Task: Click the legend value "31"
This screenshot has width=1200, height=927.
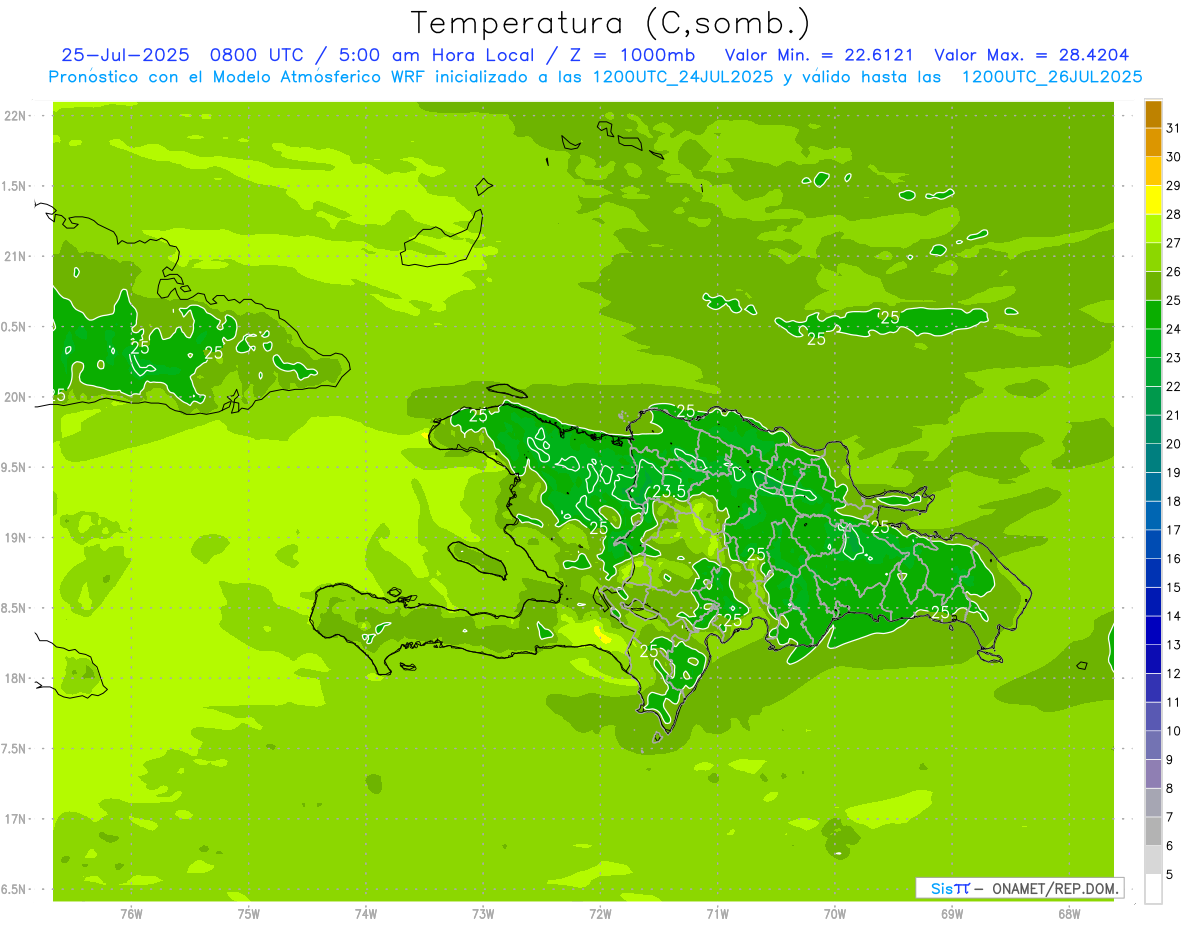Action: pyautogui.click(x=1173, y=128)
